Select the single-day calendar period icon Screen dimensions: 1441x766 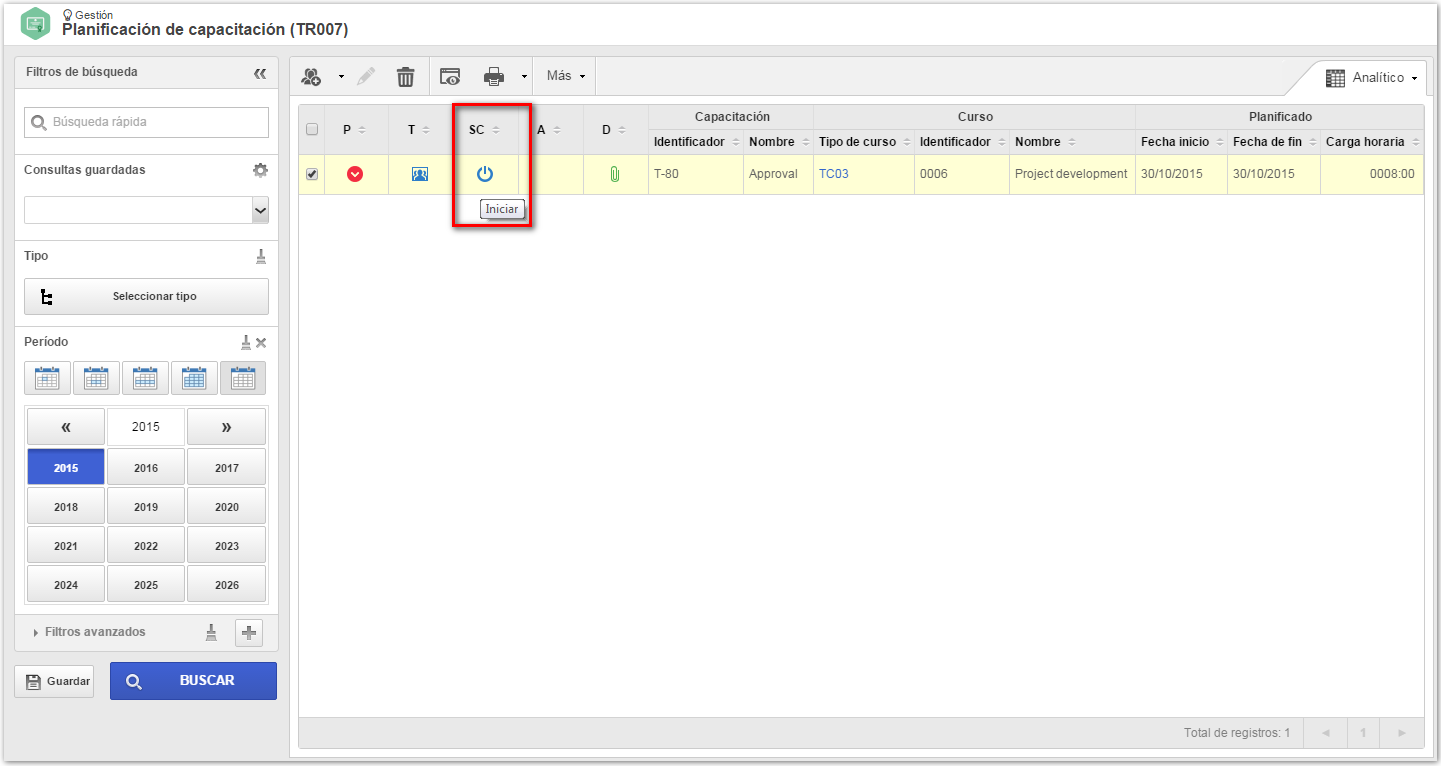[47, 378]
